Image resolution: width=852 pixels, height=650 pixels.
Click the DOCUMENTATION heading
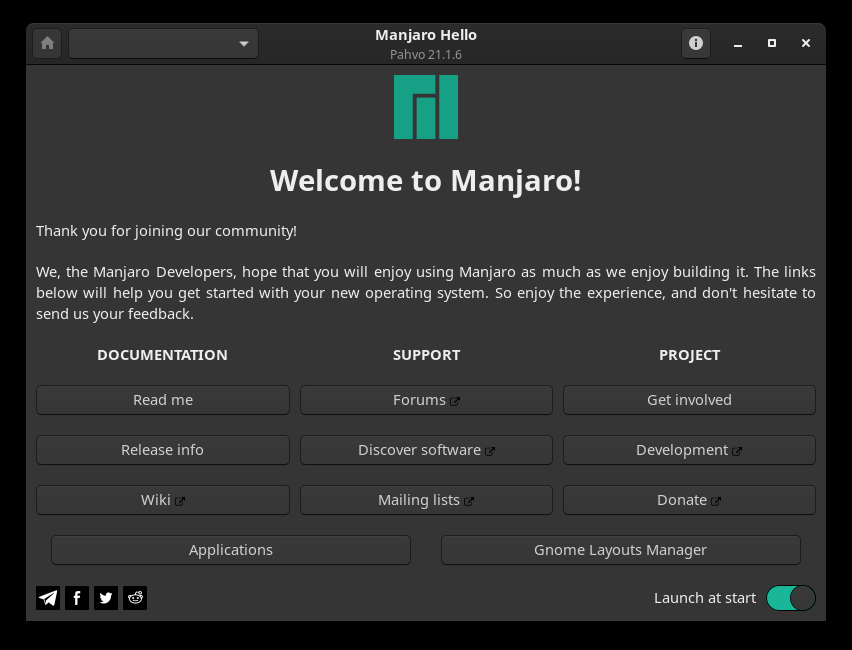[x=162, y=355]
